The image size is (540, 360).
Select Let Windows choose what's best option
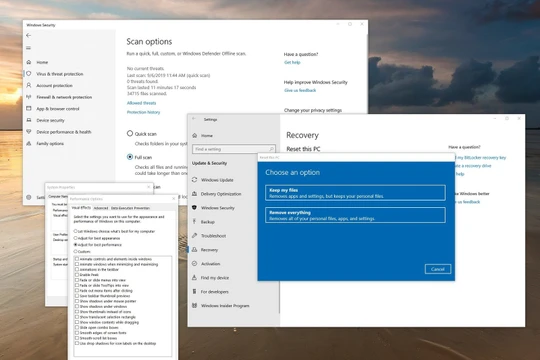tap(75, 231)
